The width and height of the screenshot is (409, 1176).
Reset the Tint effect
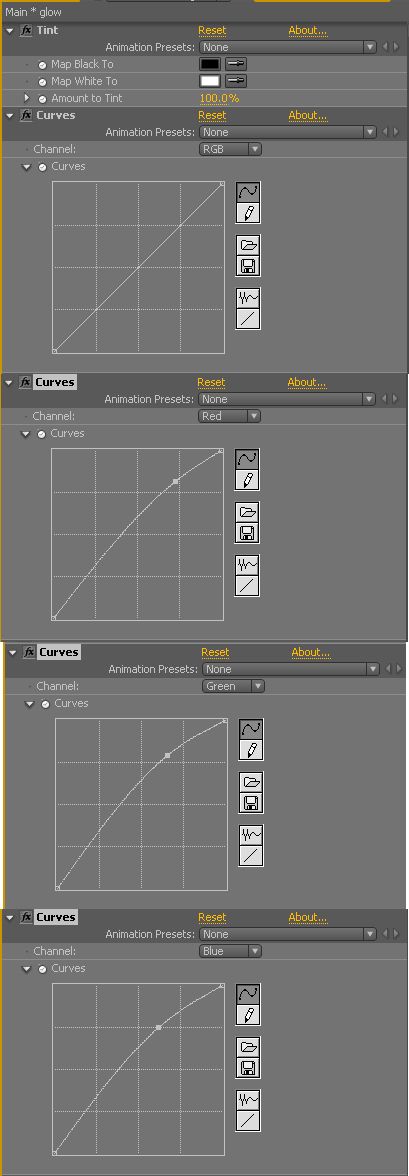pos(212,31)
